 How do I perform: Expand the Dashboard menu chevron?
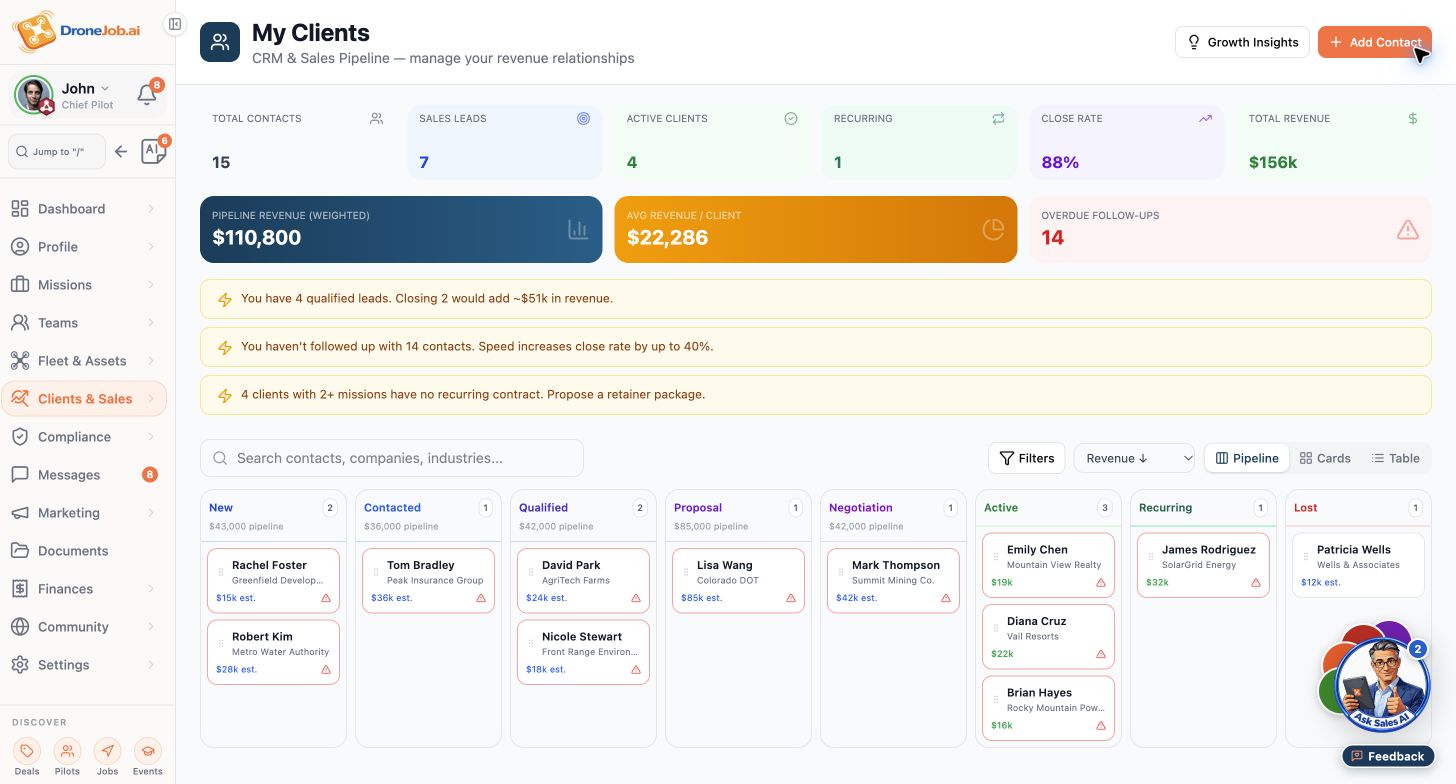pos(151,209)
